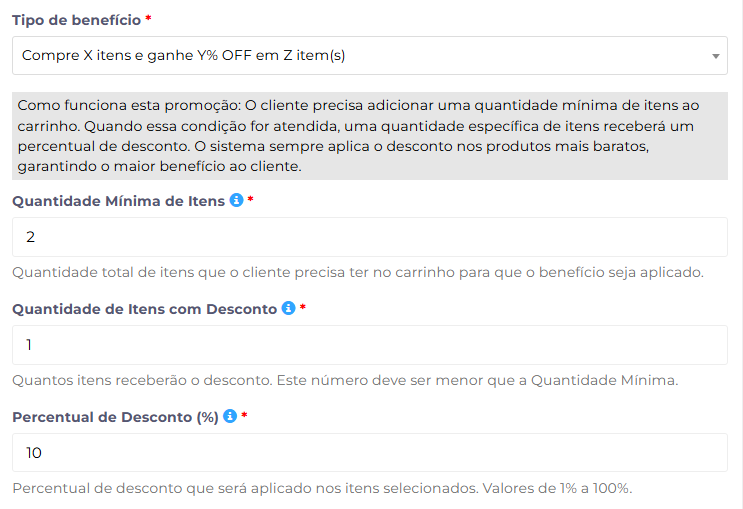Image resolution: width=743 pixels, height=509 pixels.
Task: Click the "Quantidade Mínima de Itens" label text
Action: click(118, 201)
